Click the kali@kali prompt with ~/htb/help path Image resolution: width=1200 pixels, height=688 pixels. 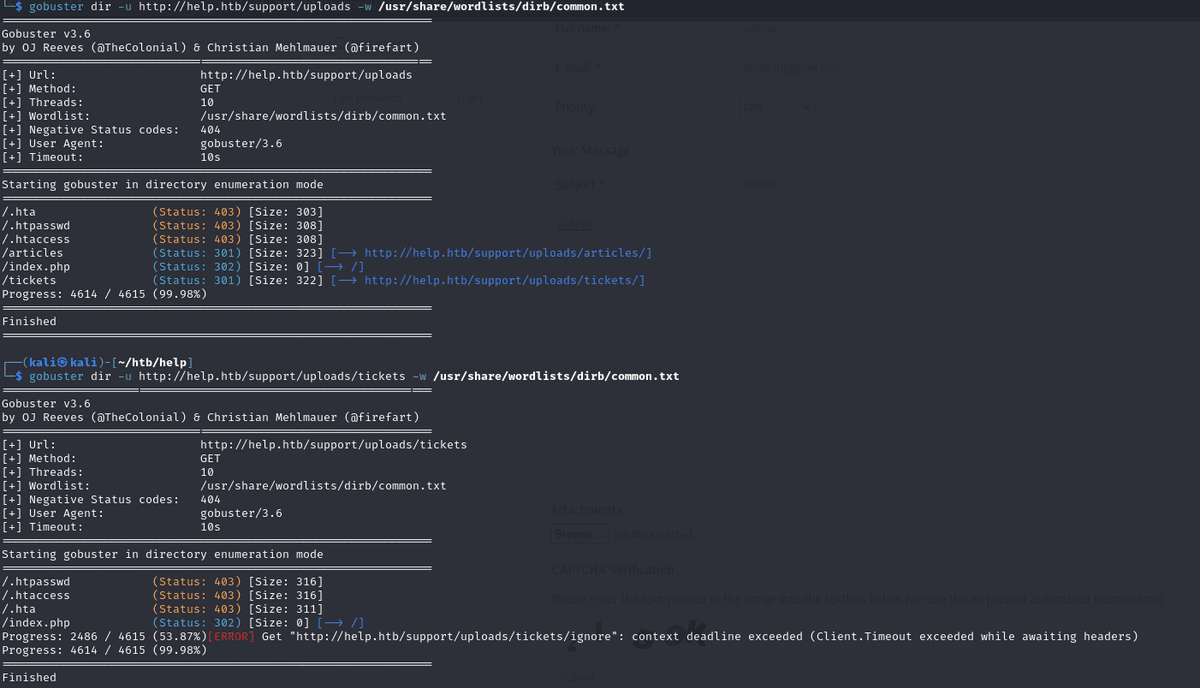point(100,361)
